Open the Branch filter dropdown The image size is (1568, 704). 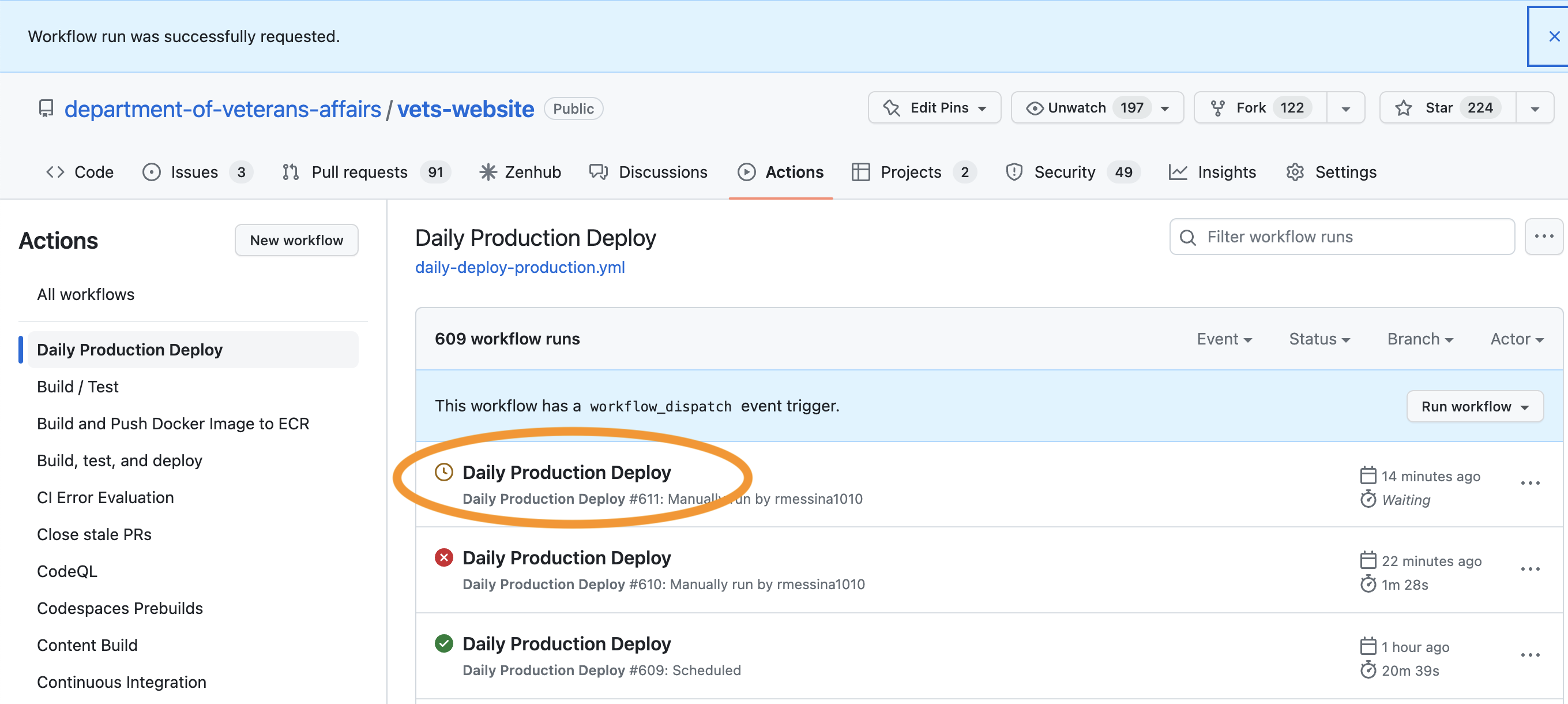1419,339
